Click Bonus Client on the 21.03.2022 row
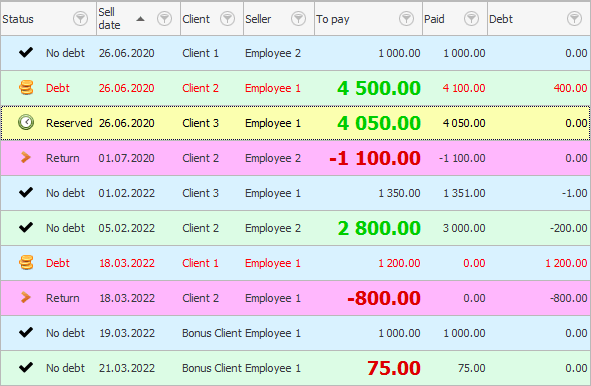Viewport: 591px width, 386px height. [x=212, y=368]
